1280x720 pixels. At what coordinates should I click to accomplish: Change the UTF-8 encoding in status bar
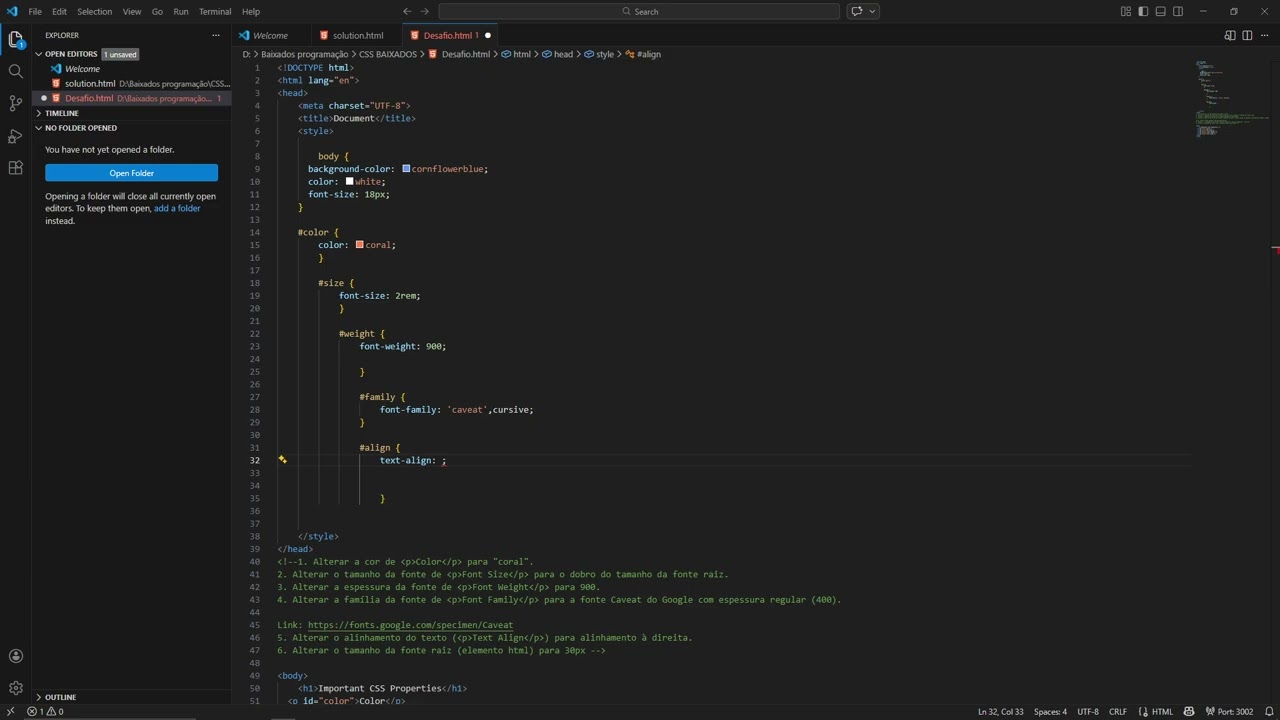pos(1087,712)
